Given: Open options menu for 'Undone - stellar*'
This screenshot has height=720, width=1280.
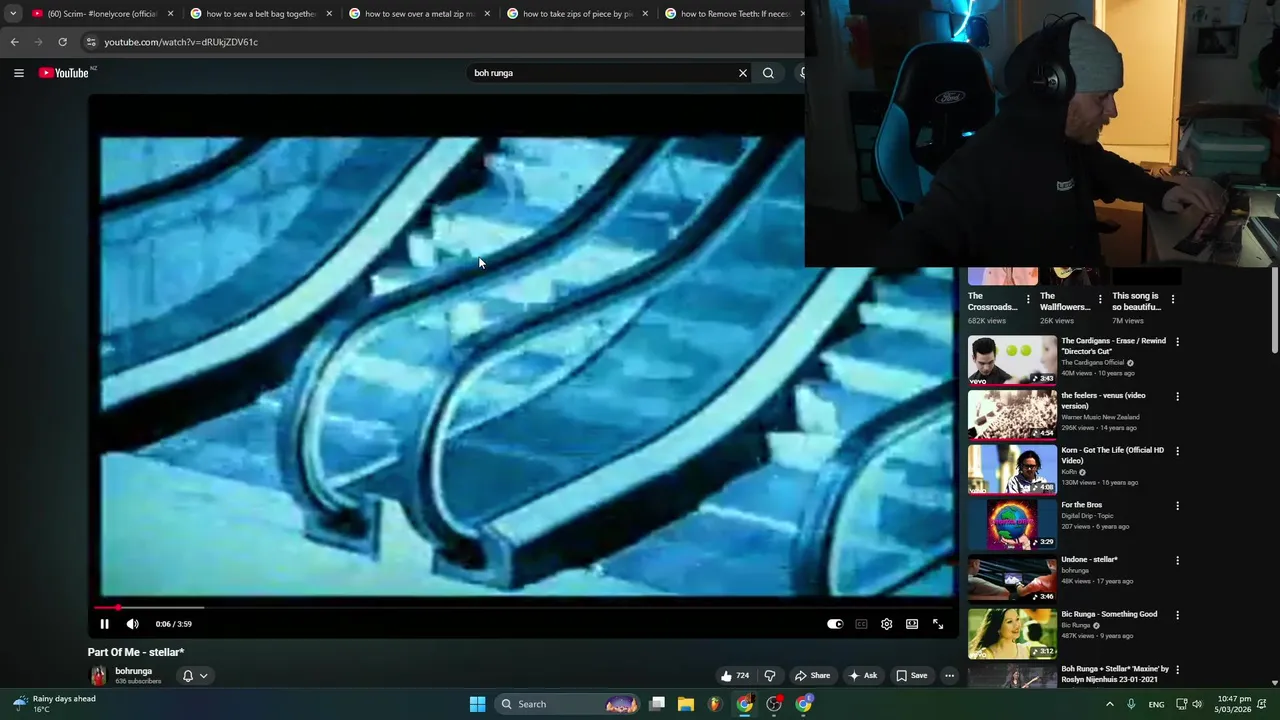Looking at the screenshot, I should (x=1177, y=561).
